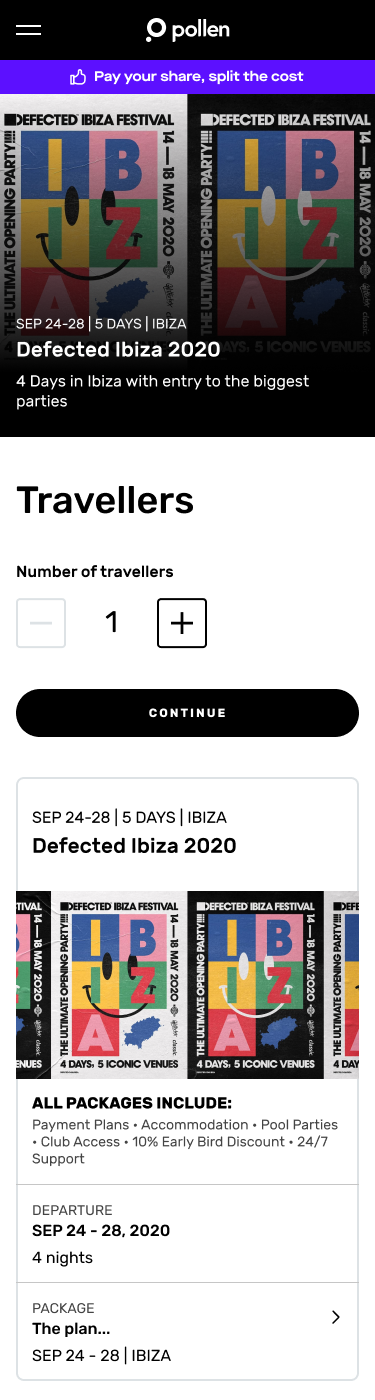Select 'Pay your share, split the cost' banner
Screen dimensions: 375x1400
[x=187, y=77]
